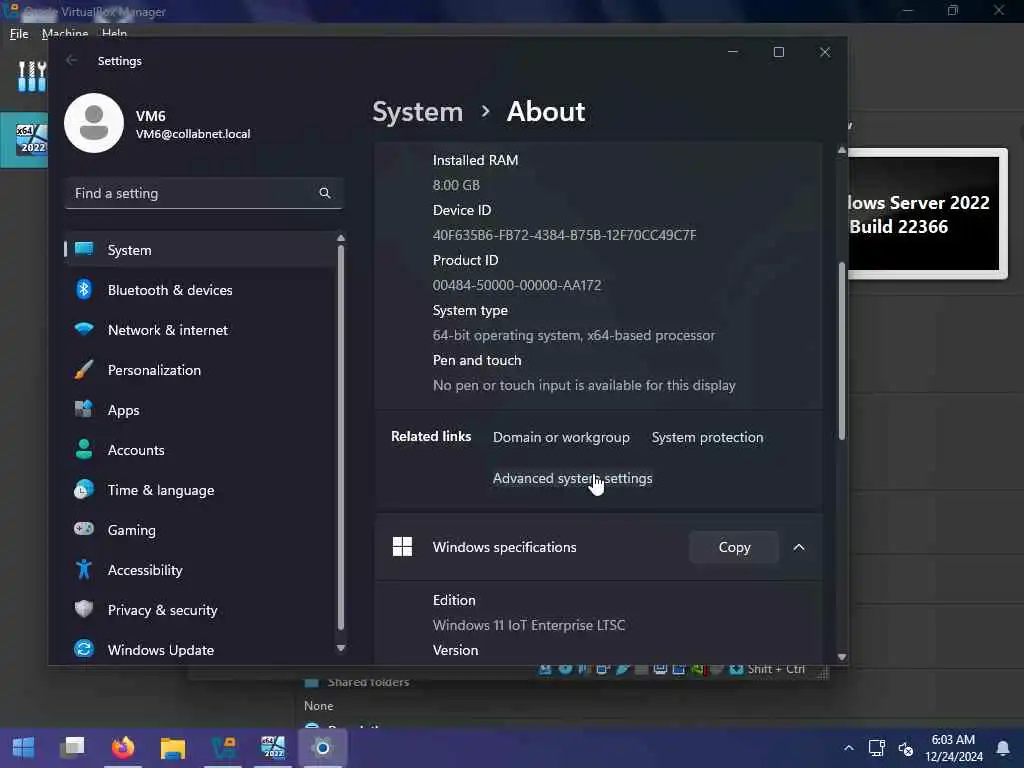
Task: Click the VM6 user avatar picture
Action: coord(94,123)
